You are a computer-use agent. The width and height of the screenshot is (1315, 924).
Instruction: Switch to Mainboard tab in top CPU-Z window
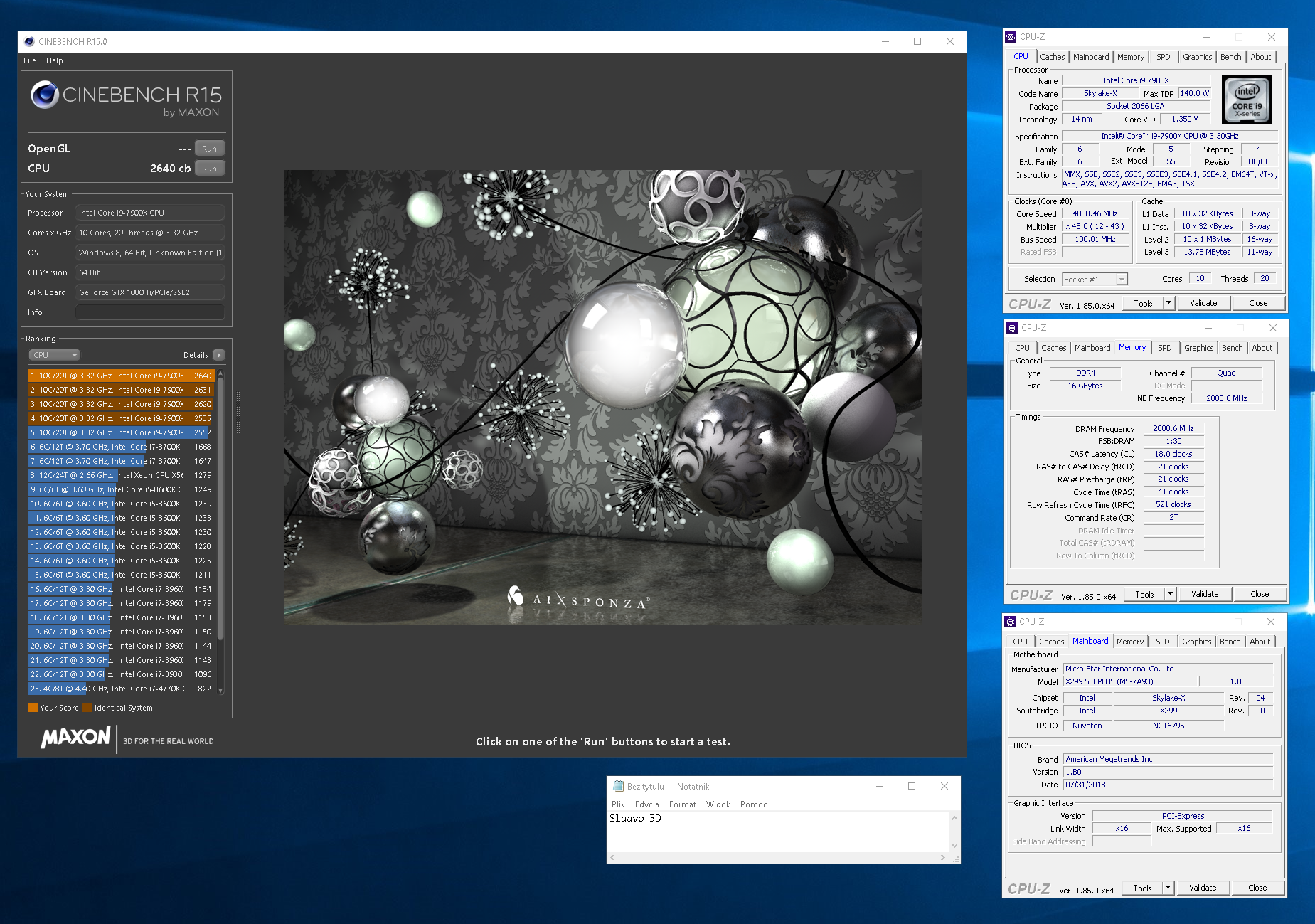[1091, 57]
